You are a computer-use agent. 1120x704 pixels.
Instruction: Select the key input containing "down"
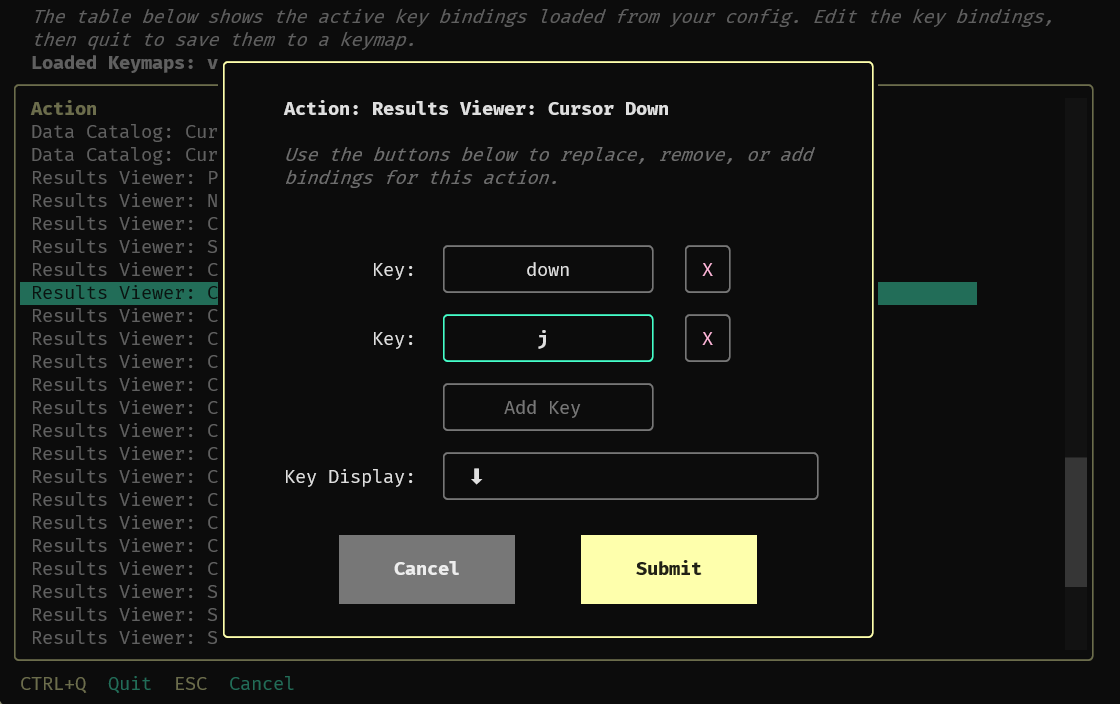click(548, 269)
